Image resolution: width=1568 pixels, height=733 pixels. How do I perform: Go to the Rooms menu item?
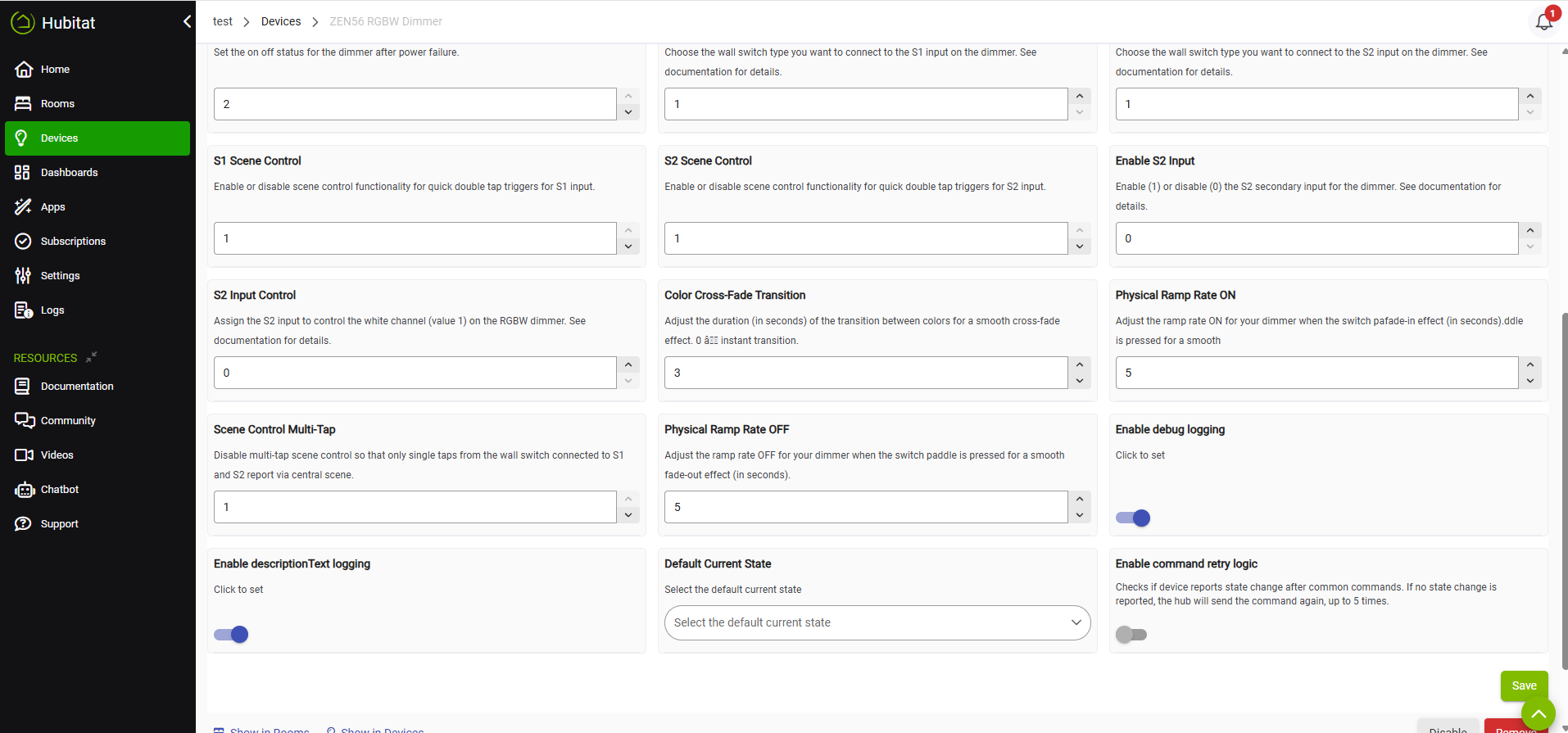click(57, 104)
